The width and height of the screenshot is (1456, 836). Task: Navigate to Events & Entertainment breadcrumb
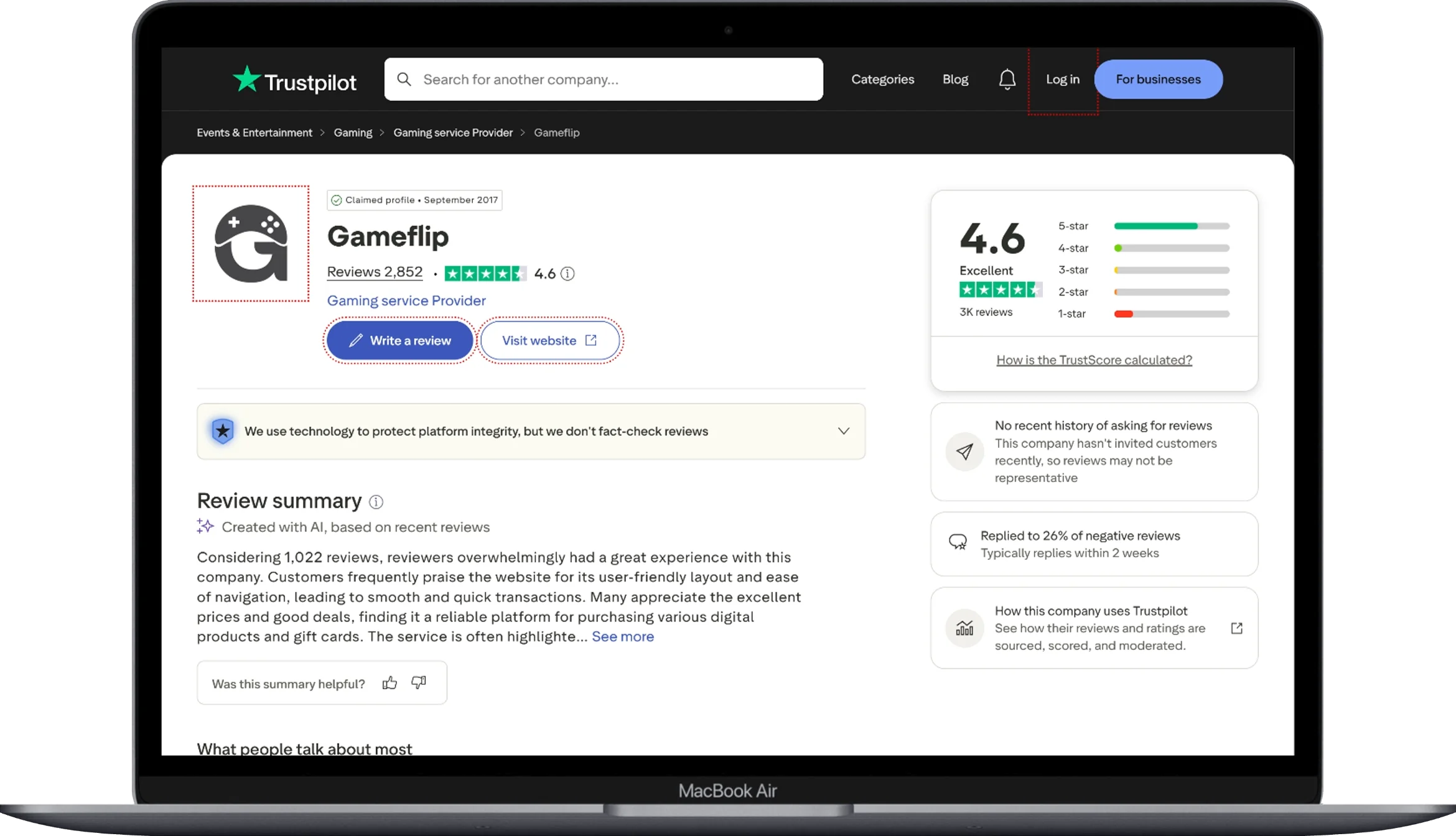[254, 132]
